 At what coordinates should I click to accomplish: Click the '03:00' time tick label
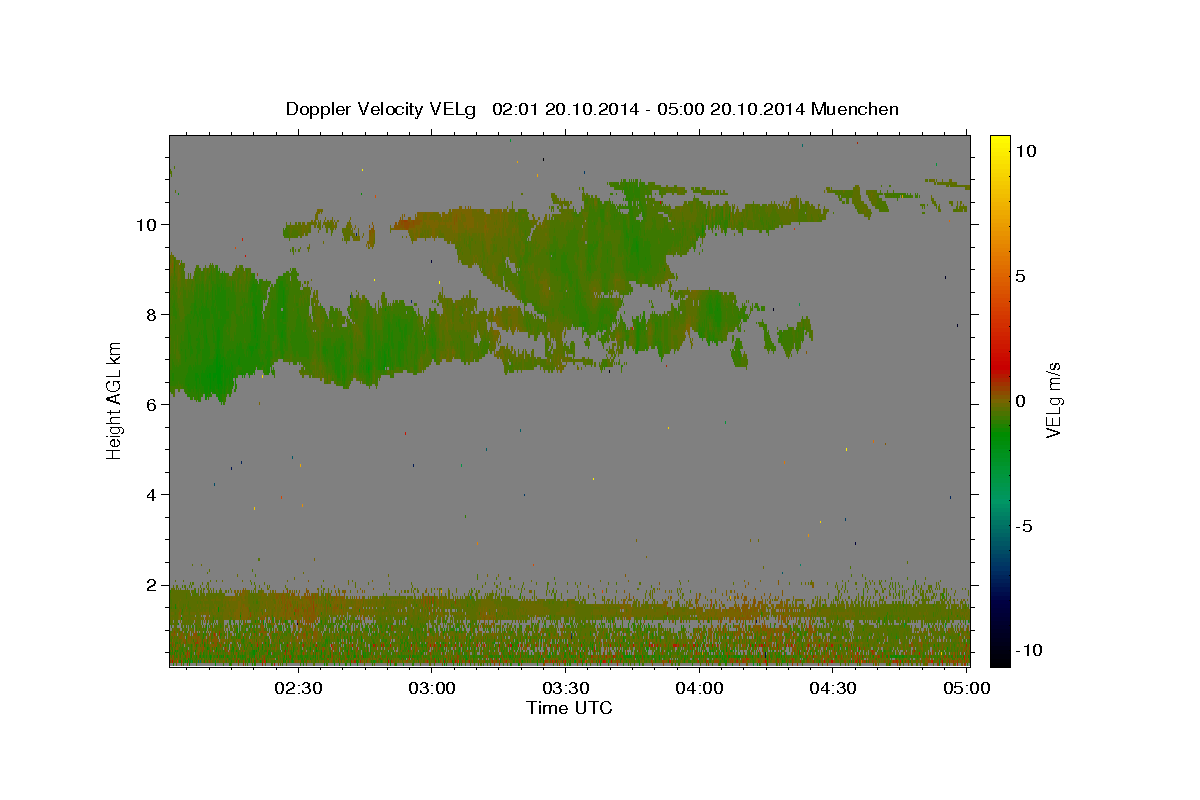(x=432, y=688)
